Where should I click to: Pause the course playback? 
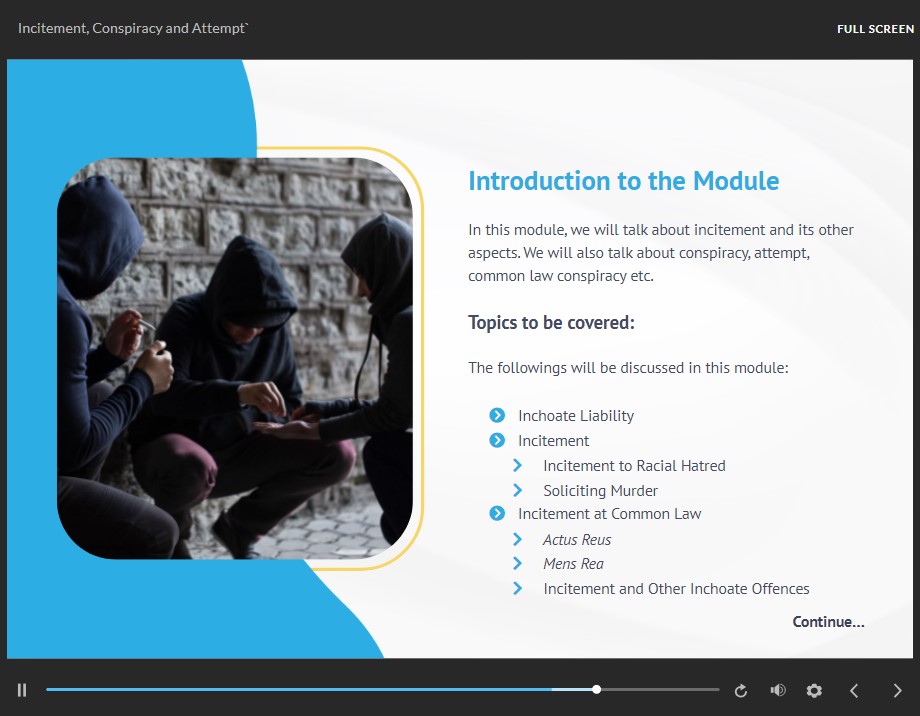(22, 690)
